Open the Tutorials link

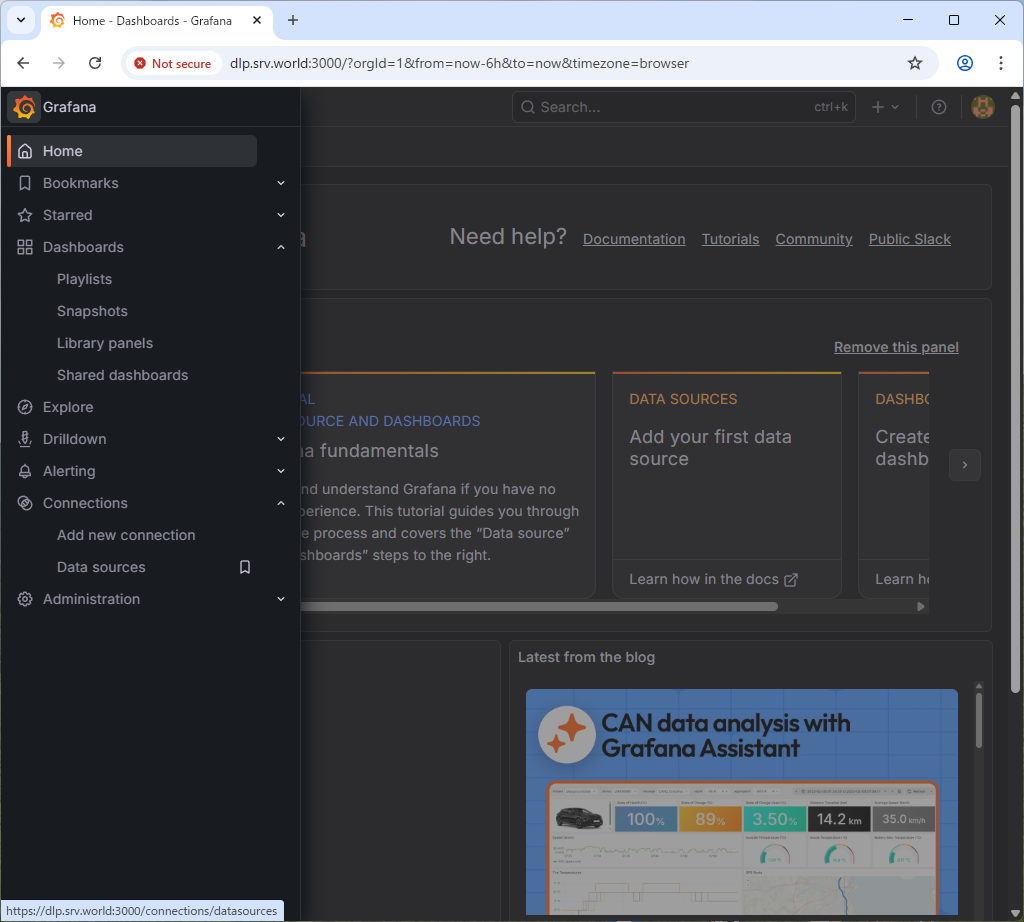click(x=730, y=239)
